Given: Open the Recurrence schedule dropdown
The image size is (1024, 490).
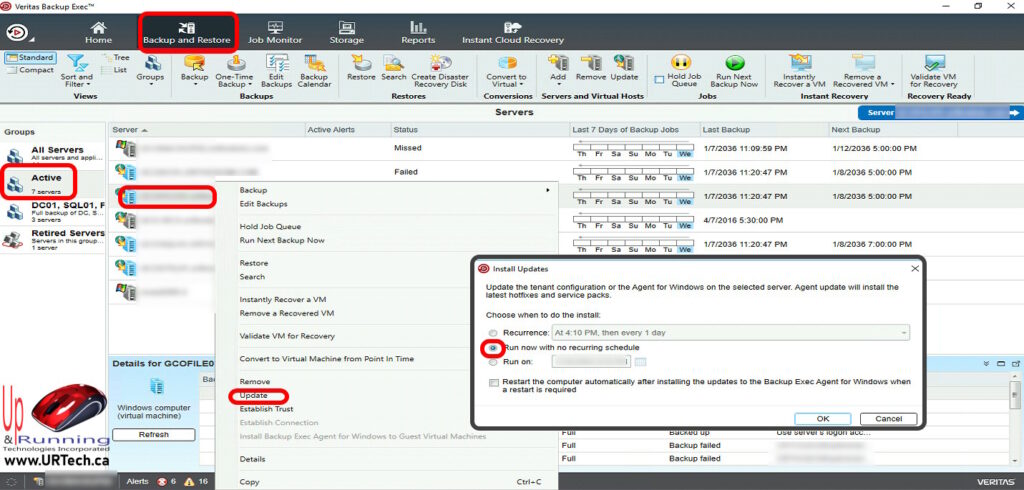Looking at the screenshot, I should tap(904, 332).
